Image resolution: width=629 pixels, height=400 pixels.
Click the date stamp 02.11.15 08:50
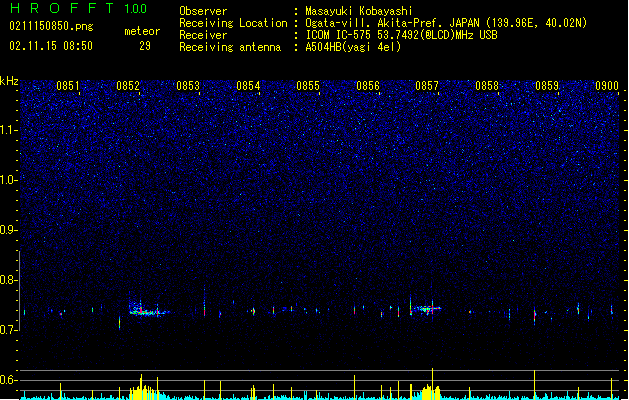51,46
